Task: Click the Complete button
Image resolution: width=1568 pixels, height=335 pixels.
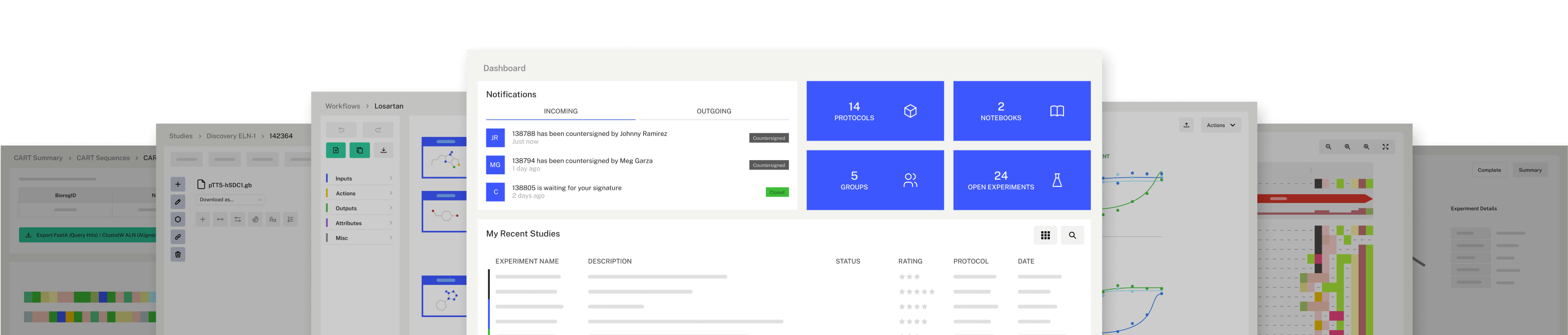Action: pos(1489,170)
